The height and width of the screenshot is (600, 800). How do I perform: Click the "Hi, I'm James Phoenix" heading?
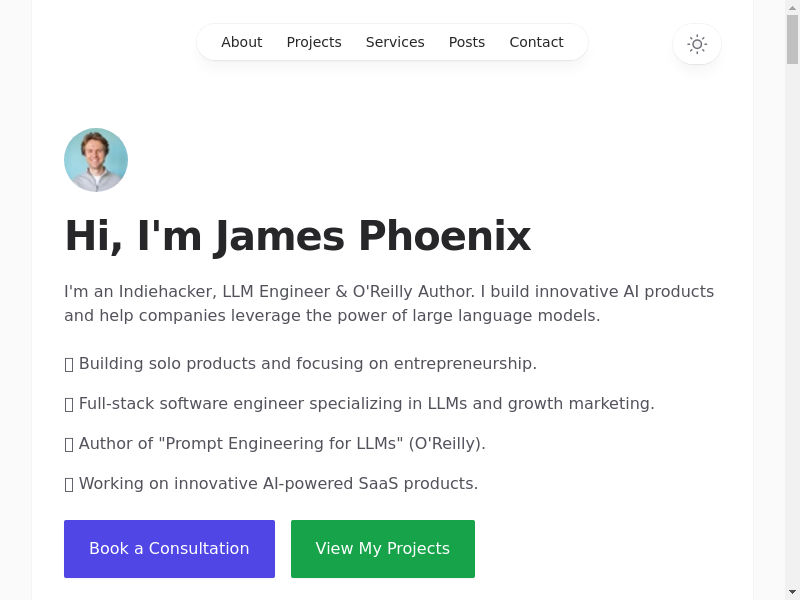pos(297,236)
